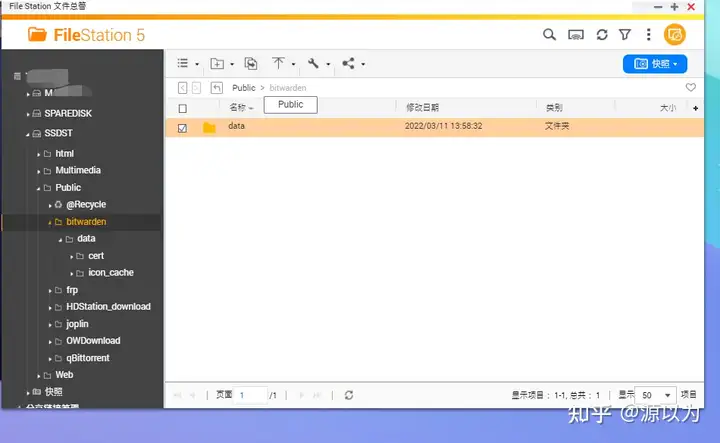
Task: Refresh using the top header refresh icon
Action: click(602, 35)
